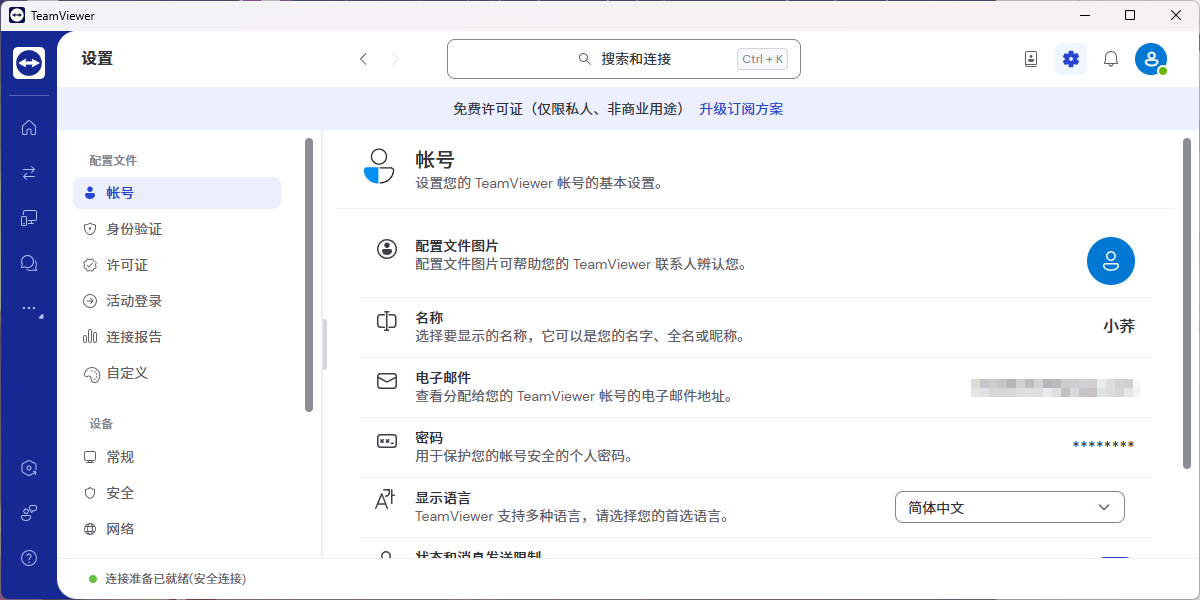Open the Home icon in left rail
Screen dimensions: 1200x600
point(29,127)
